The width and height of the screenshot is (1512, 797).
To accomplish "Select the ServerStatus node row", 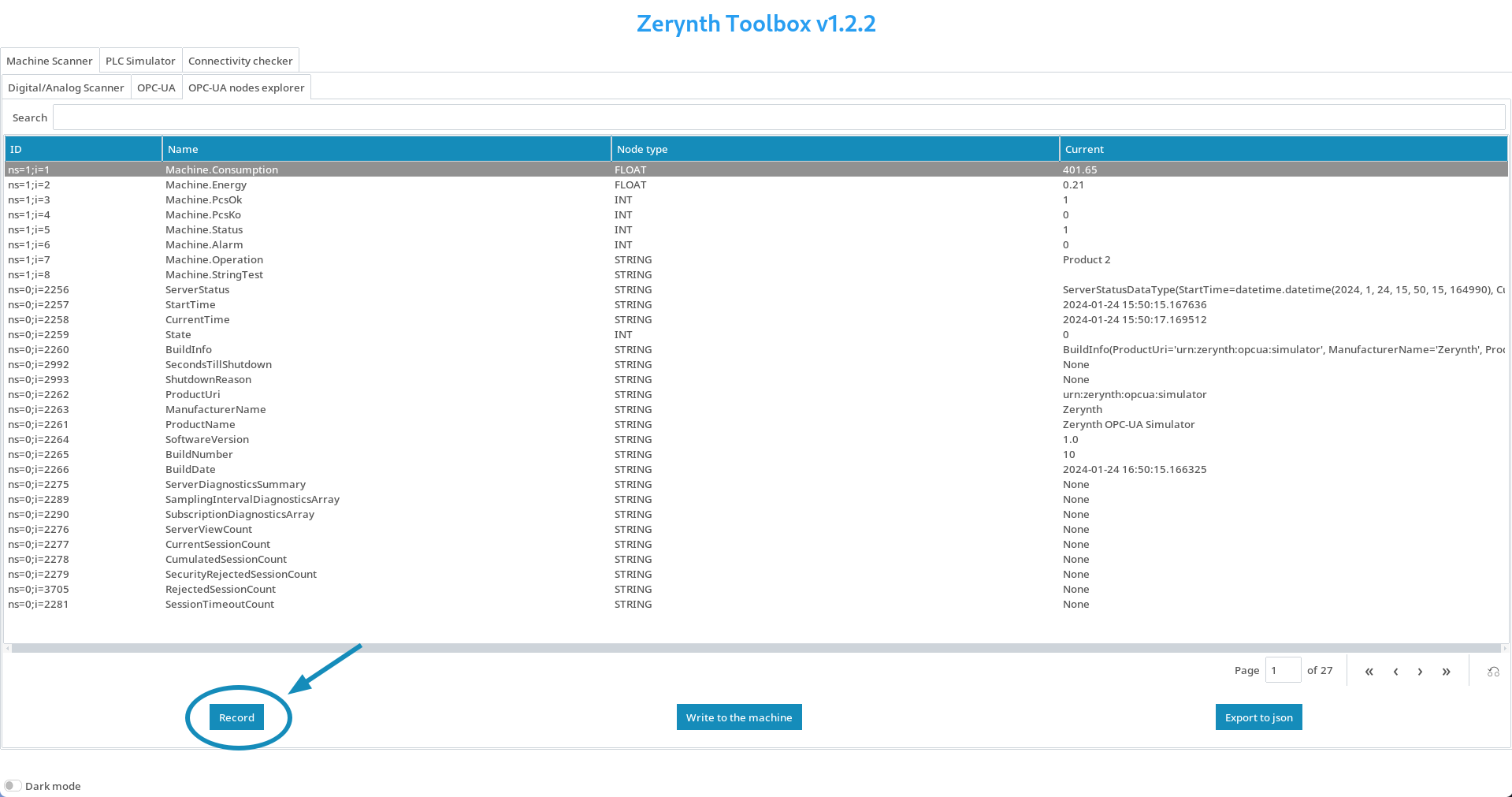I will [x=756, y=289].
